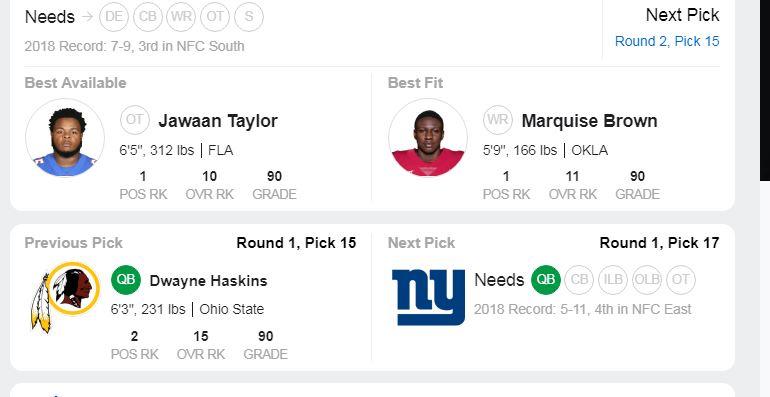Image resolution: width=770 pixels, height=397 pixels.
Task: Click the green QB badge beside Dwayne Haskins
Action: tap(126, 280)
